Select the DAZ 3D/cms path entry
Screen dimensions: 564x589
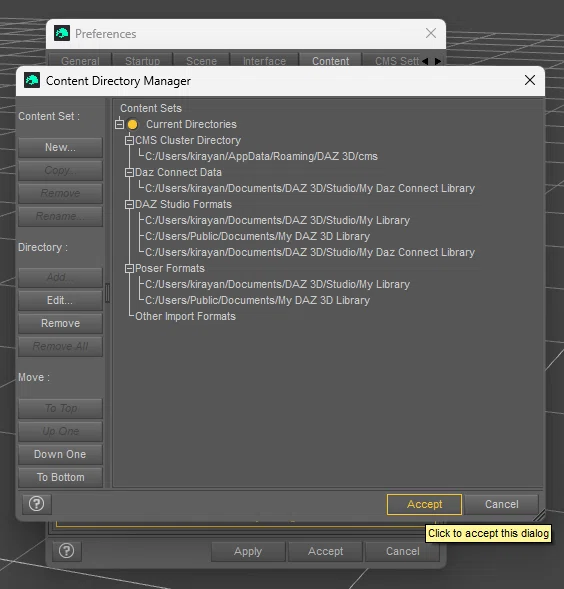coord(261,156)
